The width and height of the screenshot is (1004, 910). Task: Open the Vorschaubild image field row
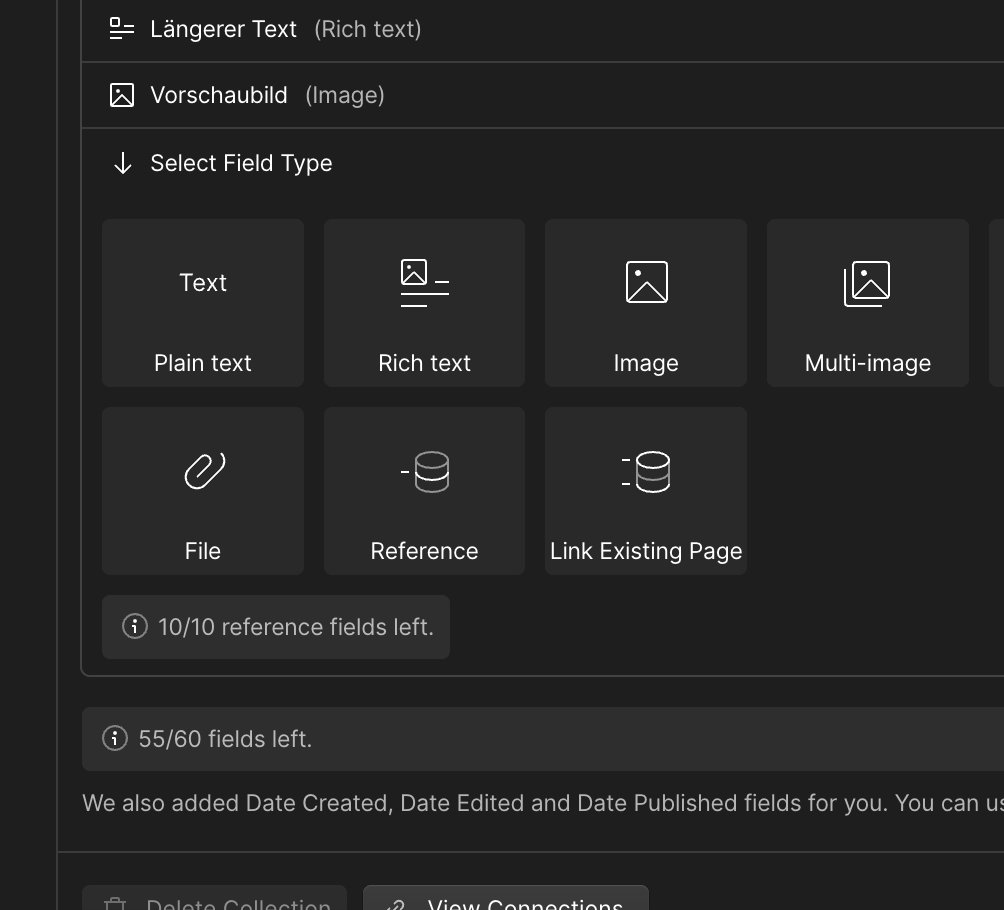pos(542,95)
